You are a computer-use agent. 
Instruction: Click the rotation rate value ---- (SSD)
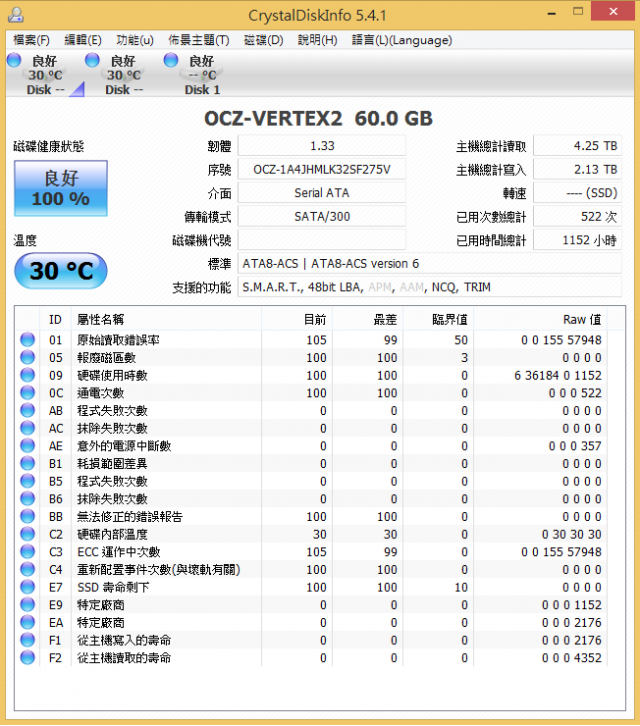[x=577, y=193]
